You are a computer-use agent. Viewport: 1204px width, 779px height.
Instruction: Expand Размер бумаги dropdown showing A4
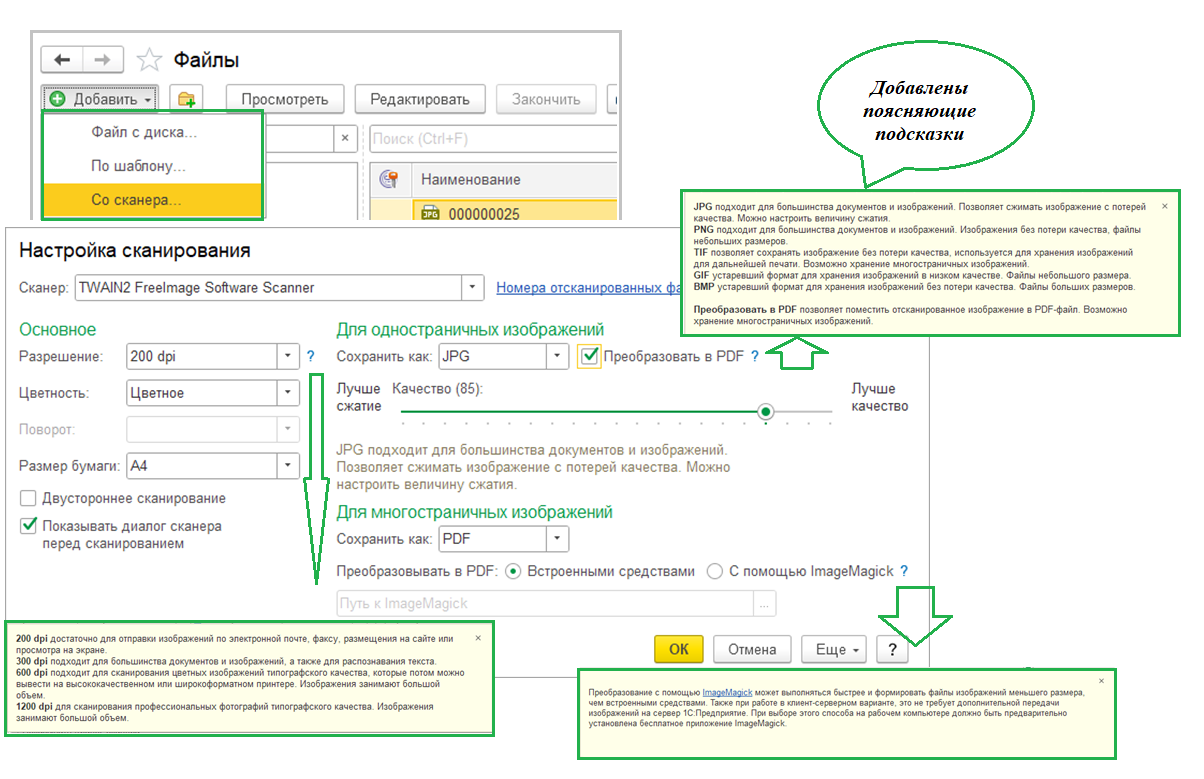pos(288,465)
